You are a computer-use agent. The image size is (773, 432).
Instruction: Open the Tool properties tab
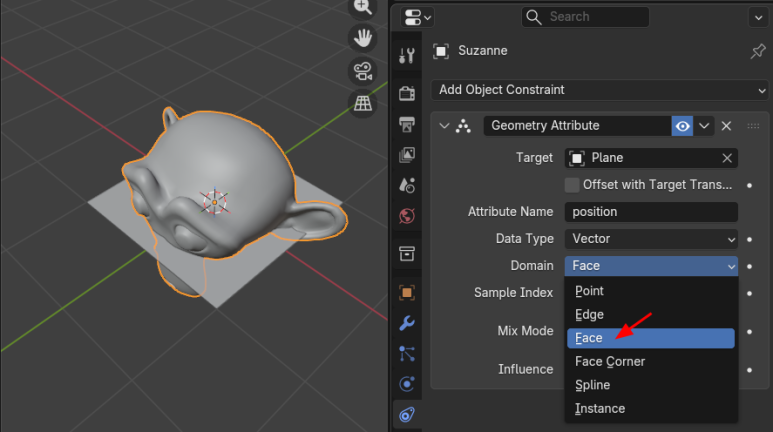407,56
